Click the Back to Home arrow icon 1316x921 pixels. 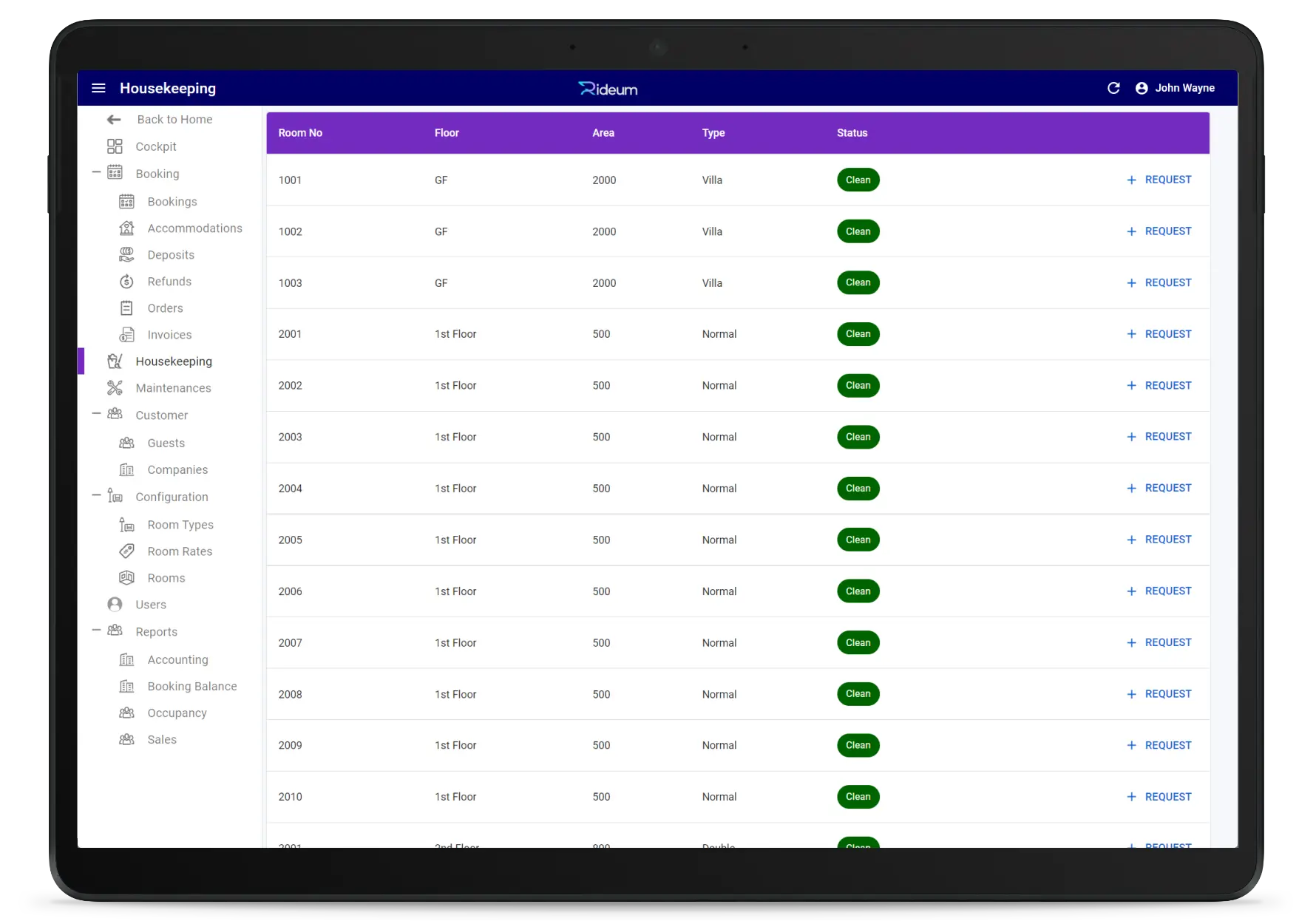coord(114,120)
